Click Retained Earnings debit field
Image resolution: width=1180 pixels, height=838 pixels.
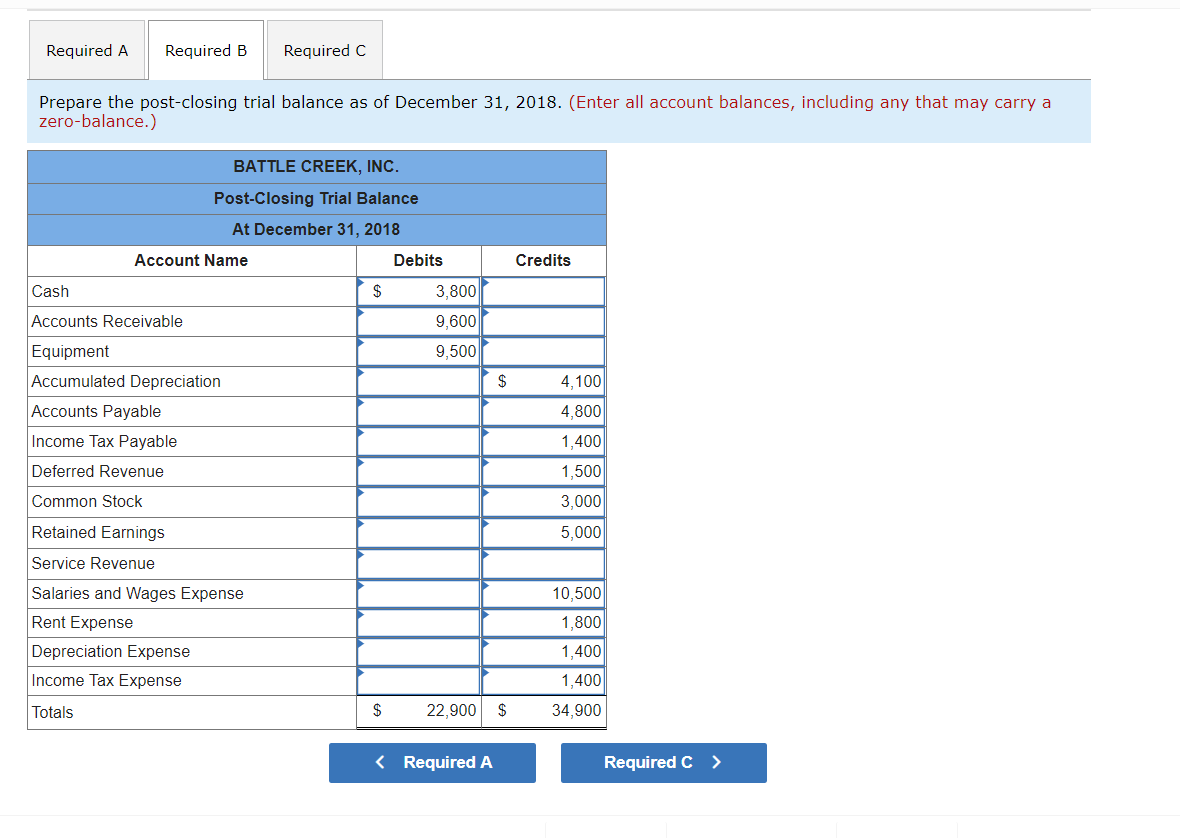point(418,533)
